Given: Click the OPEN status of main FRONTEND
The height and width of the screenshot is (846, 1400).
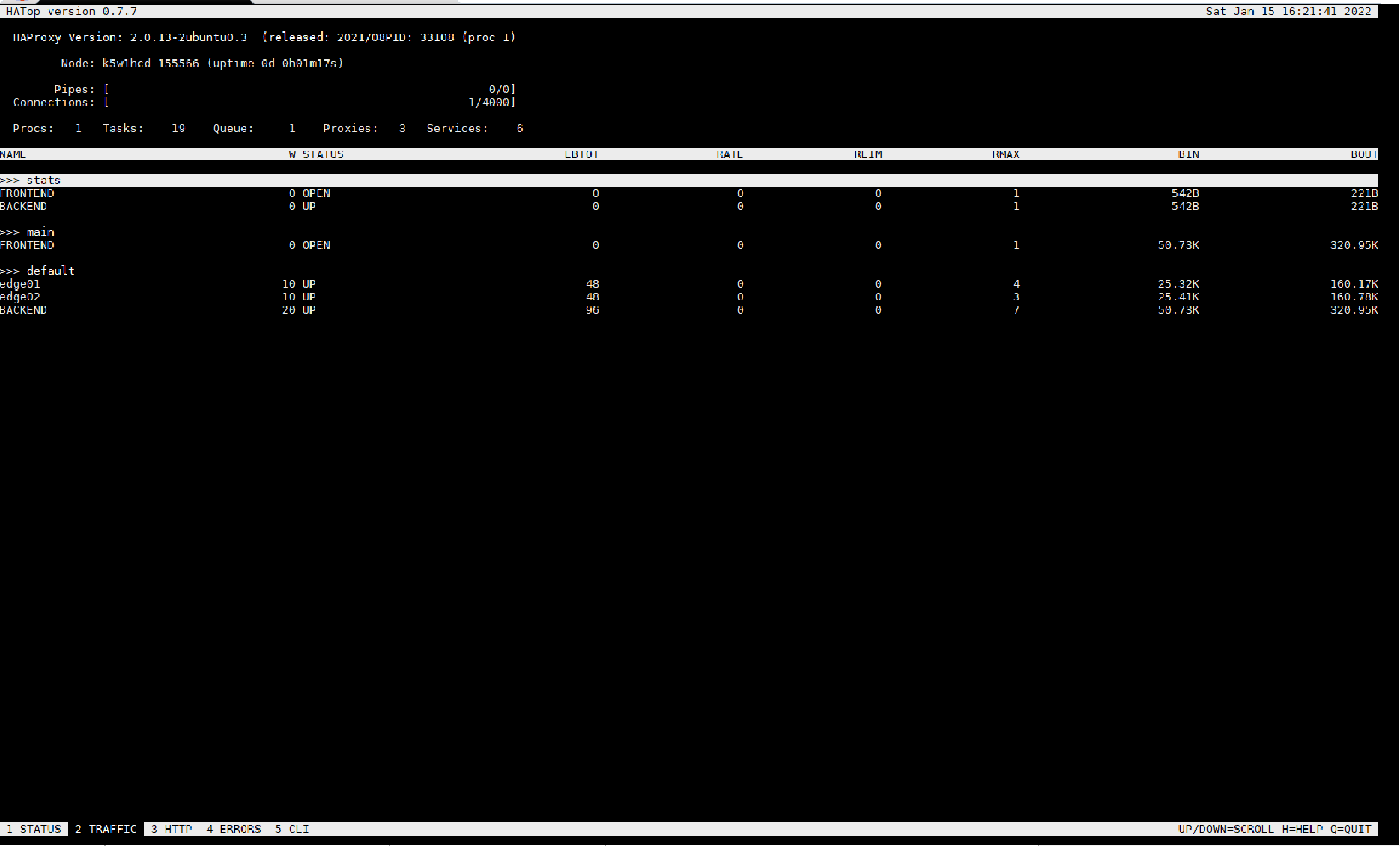Looking at the screenshot, I should point(316,246).
